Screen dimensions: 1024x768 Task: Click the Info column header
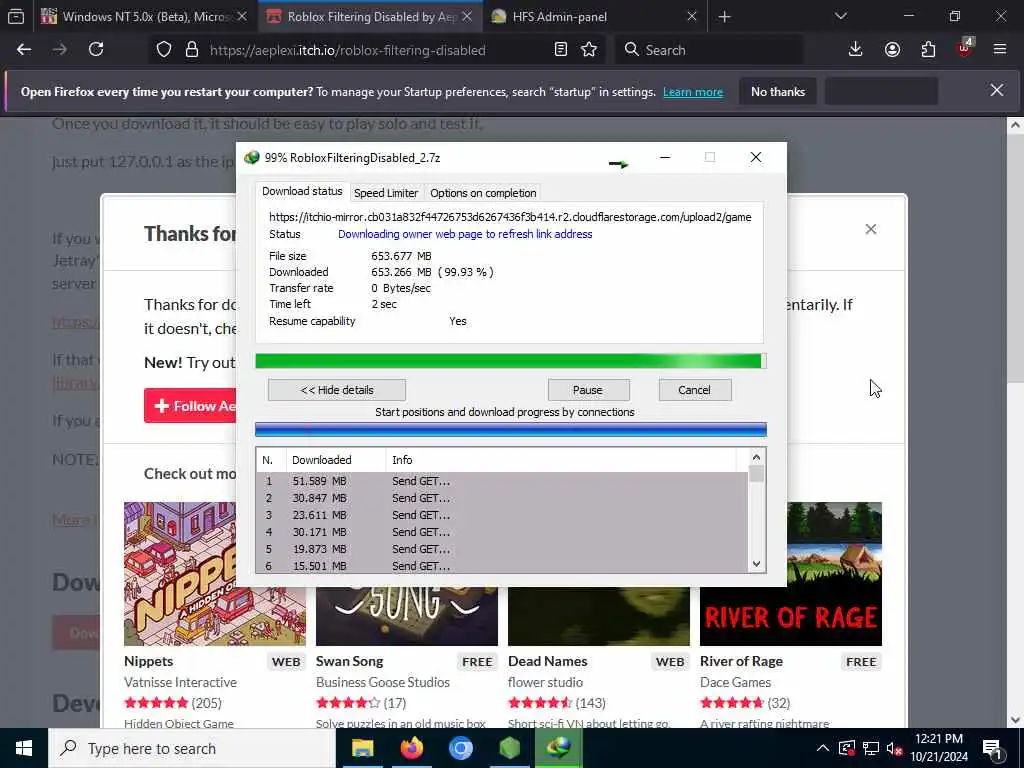click(x=562, y=460)
